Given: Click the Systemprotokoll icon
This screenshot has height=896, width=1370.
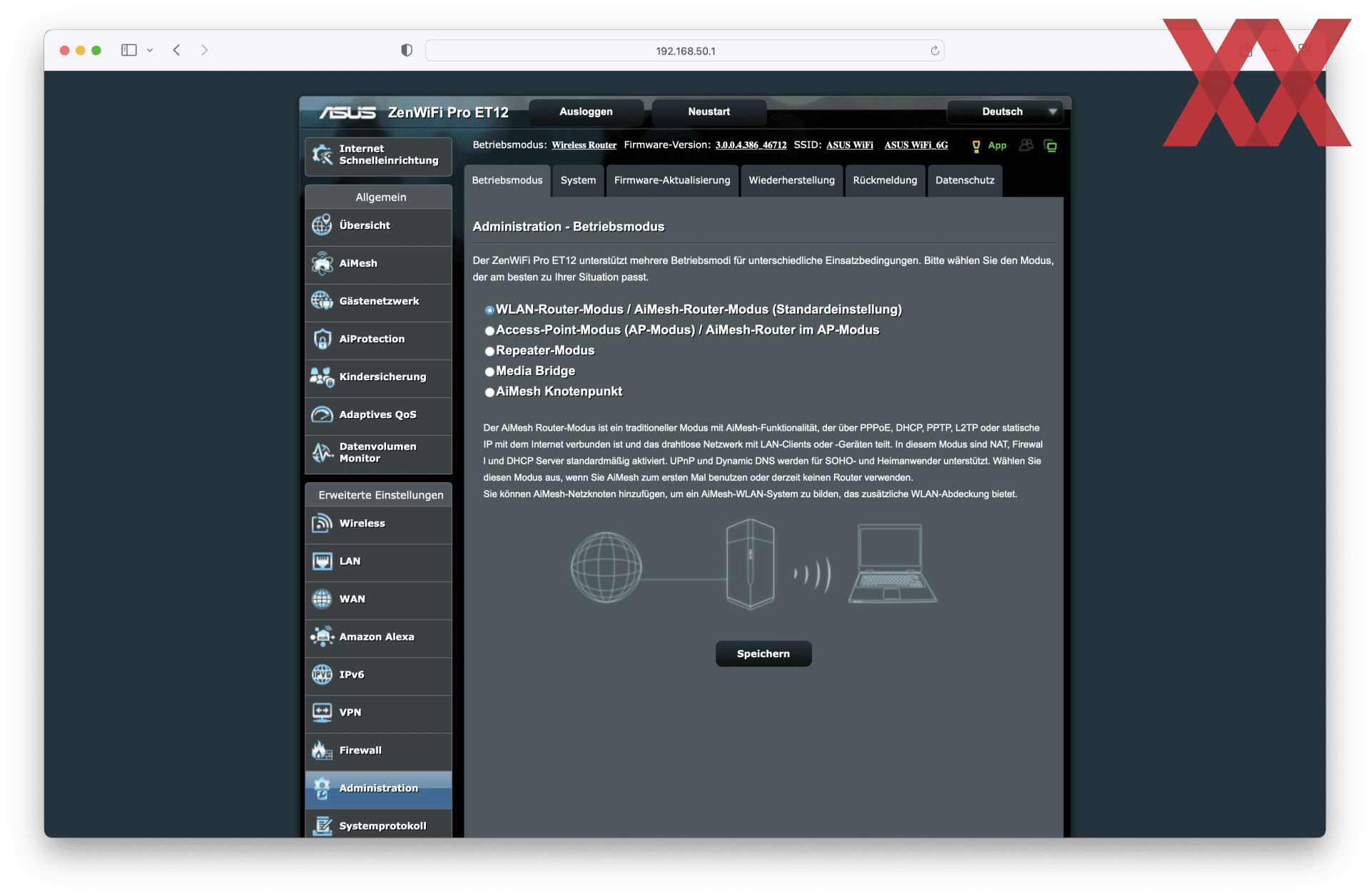Looking at the screenshot, I should pyautogui.click(x=323, y=826).
